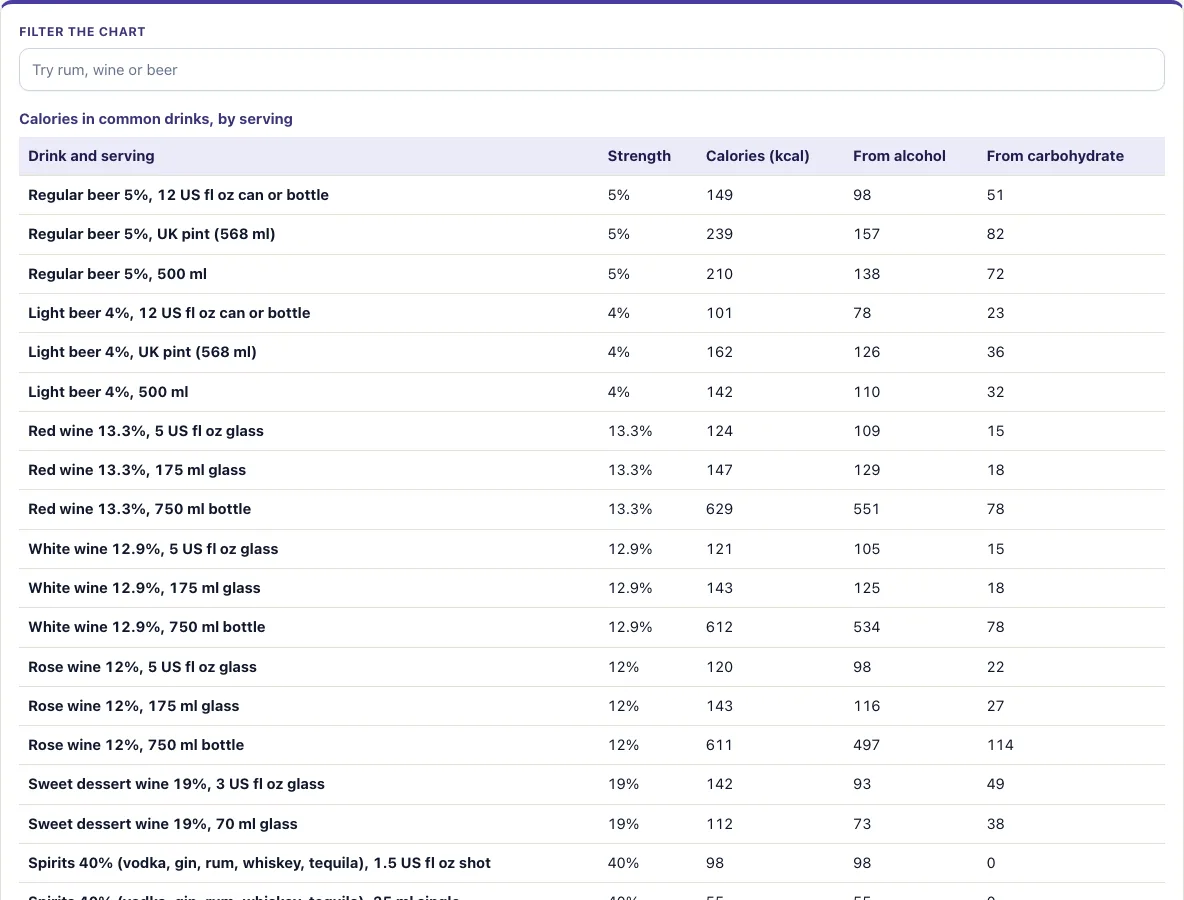Click strength 13.3% in Red wine 175 ml row
This screenshot has height=900, width=1184.
point(630,470)
